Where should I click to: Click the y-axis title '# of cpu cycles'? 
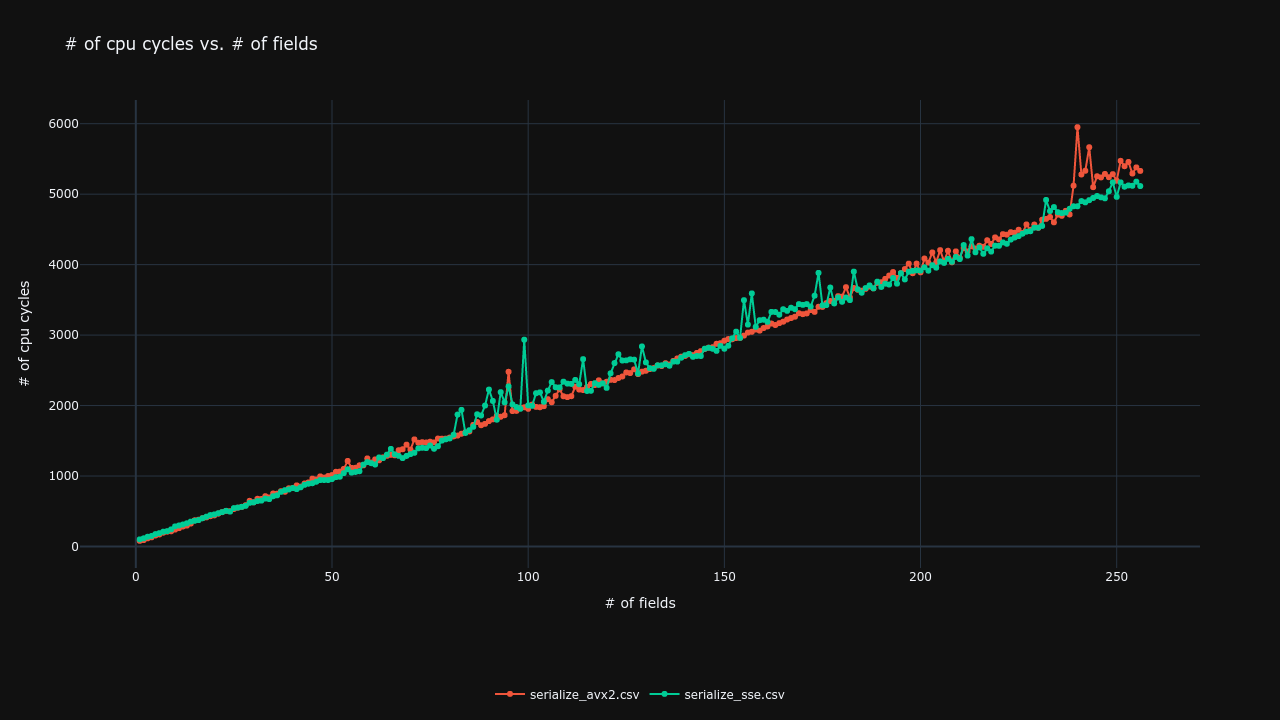pyautogui.click(x=25, y=333)
